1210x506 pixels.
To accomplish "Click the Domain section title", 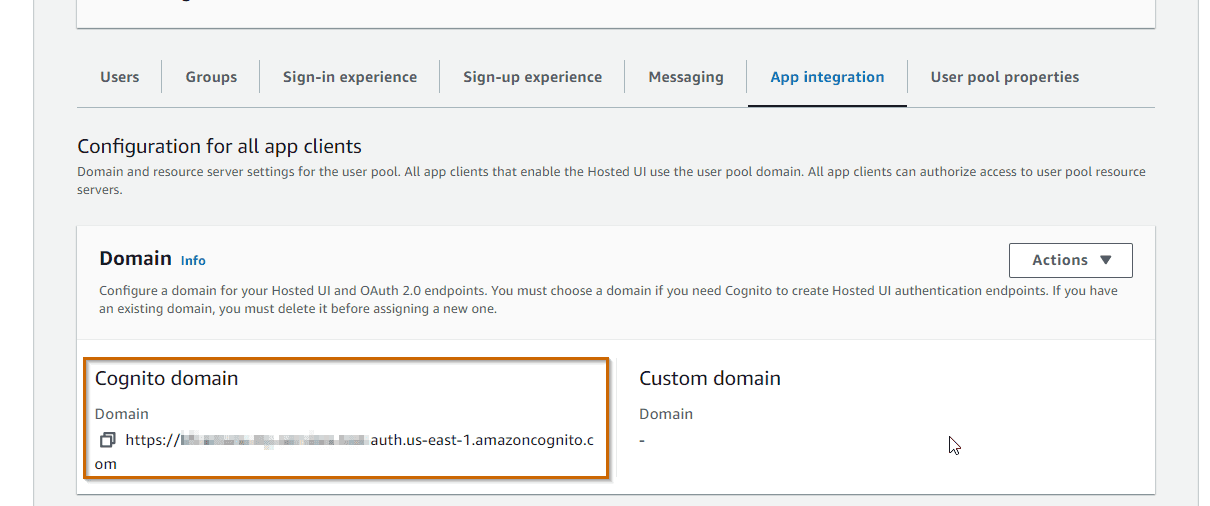I will pyautogui.click(x=135, y=259).
